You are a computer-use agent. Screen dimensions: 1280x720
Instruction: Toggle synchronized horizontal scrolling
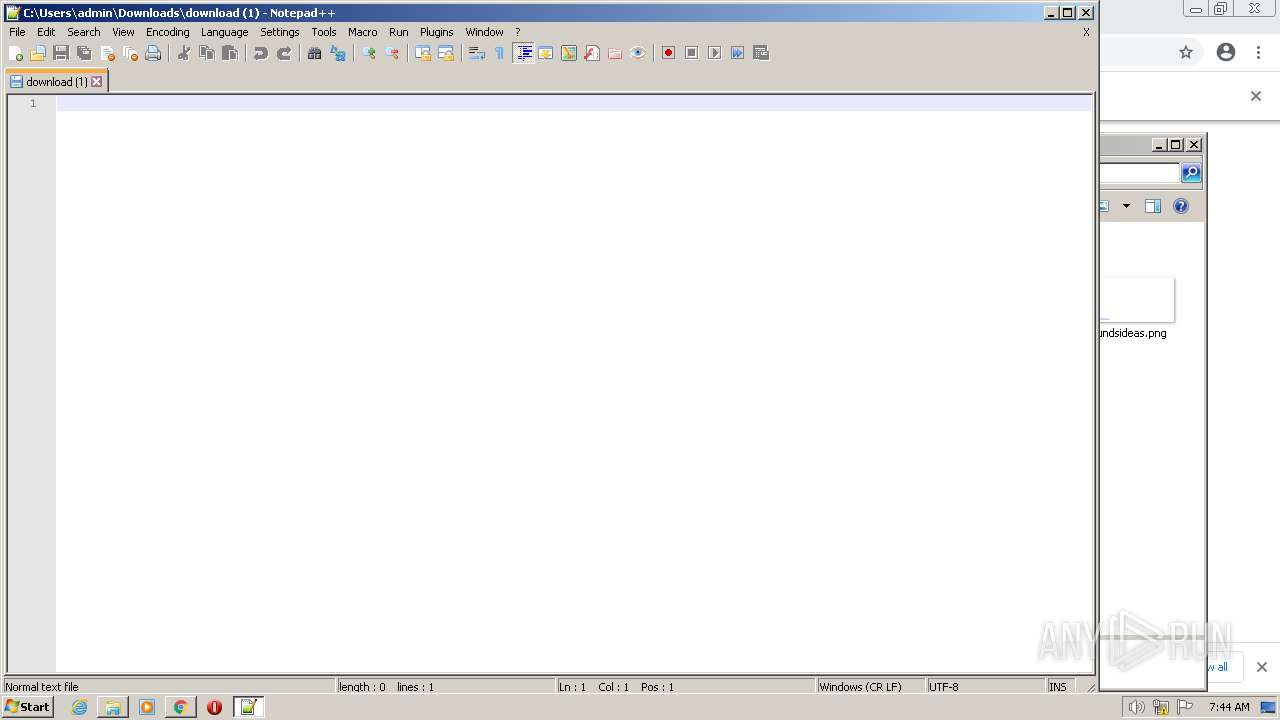click(446, 53)
